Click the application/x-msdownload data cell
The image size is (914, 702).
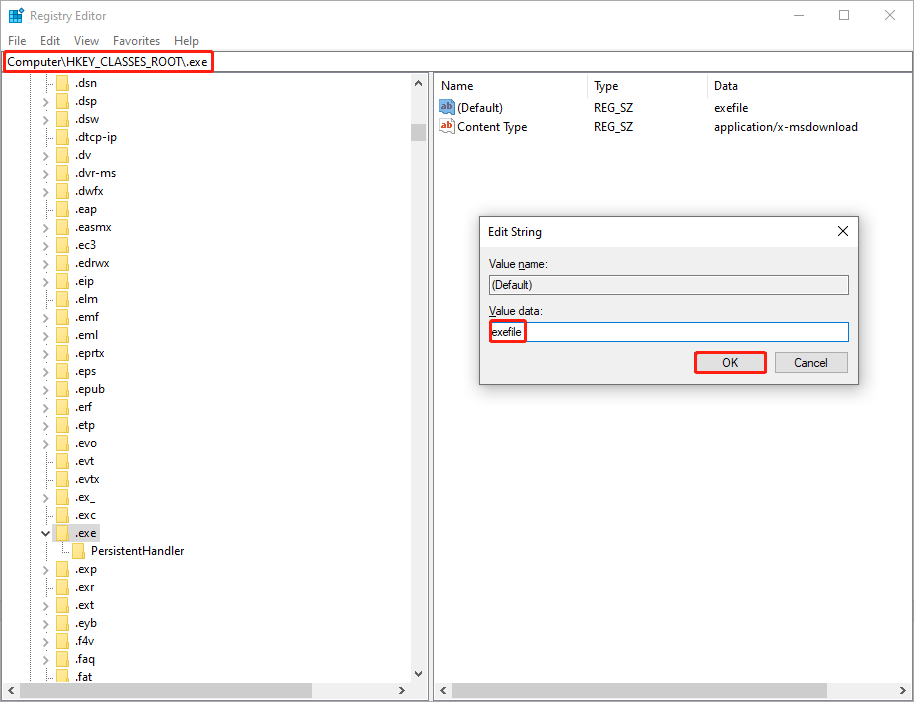tap(785, 127)
